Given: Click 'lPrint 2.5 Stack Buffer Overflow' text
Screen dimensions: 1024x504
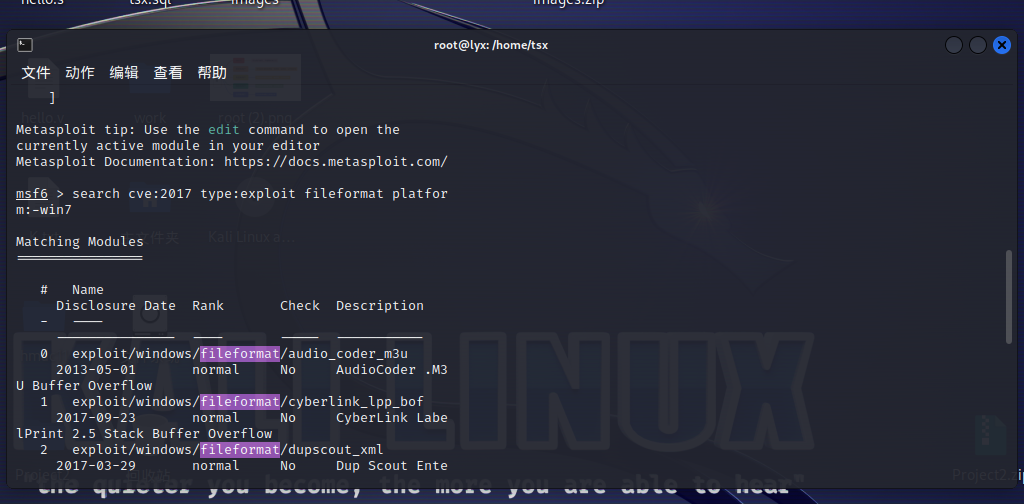Looking at the screenshot, I should [144, 433].
